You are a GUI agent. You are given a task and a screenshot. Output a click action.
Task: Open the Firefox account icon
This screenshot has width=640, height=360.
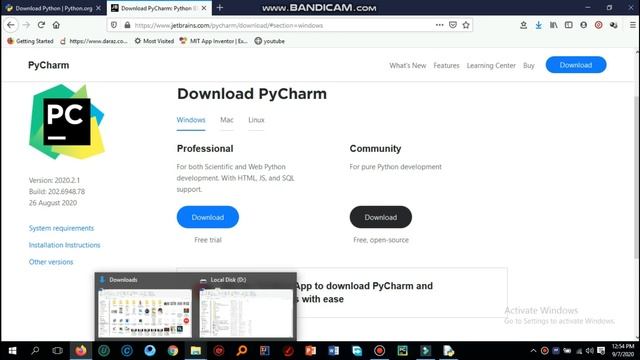pos(584,25)
